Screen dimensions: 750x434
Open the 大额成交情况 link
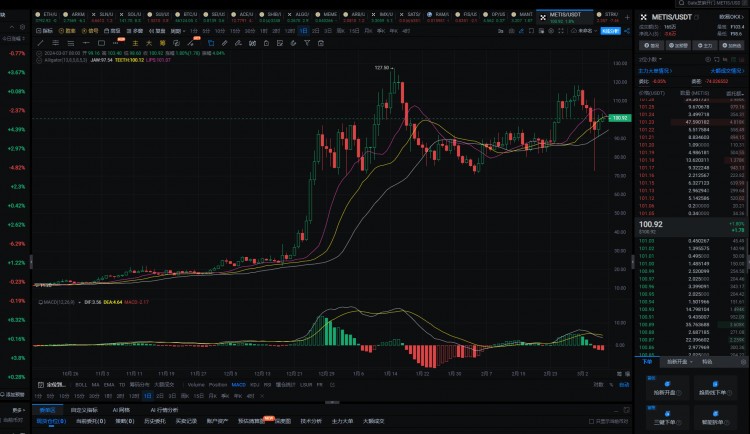727,71
